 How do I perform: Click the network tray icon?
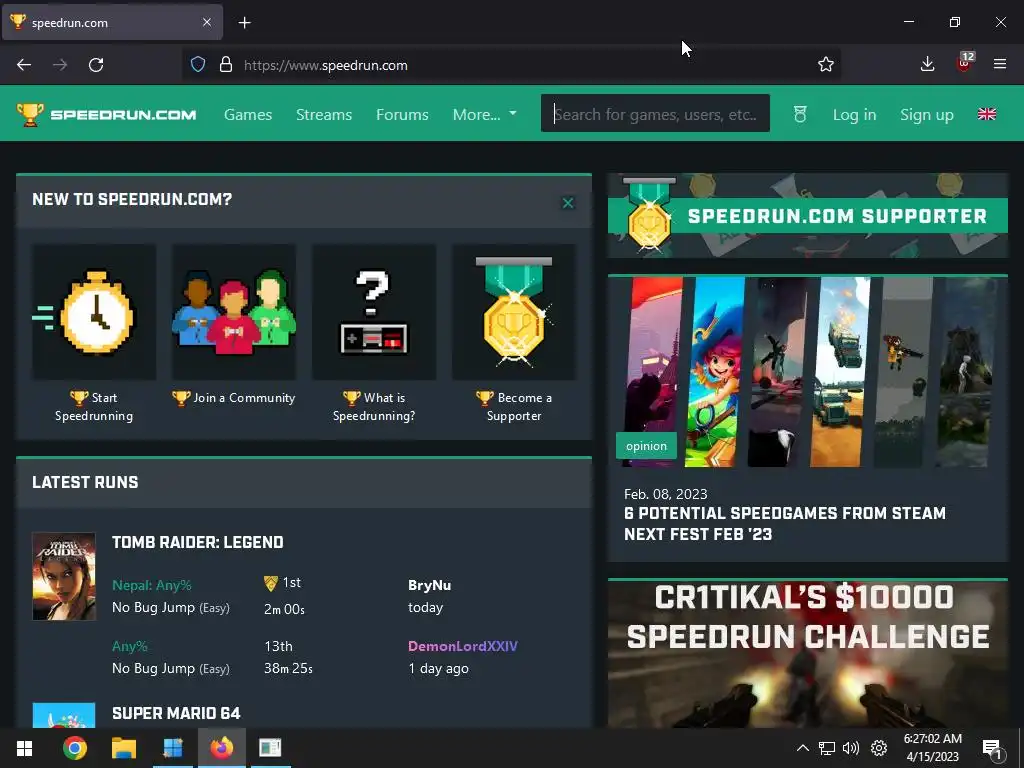click(x=827, y=748)
